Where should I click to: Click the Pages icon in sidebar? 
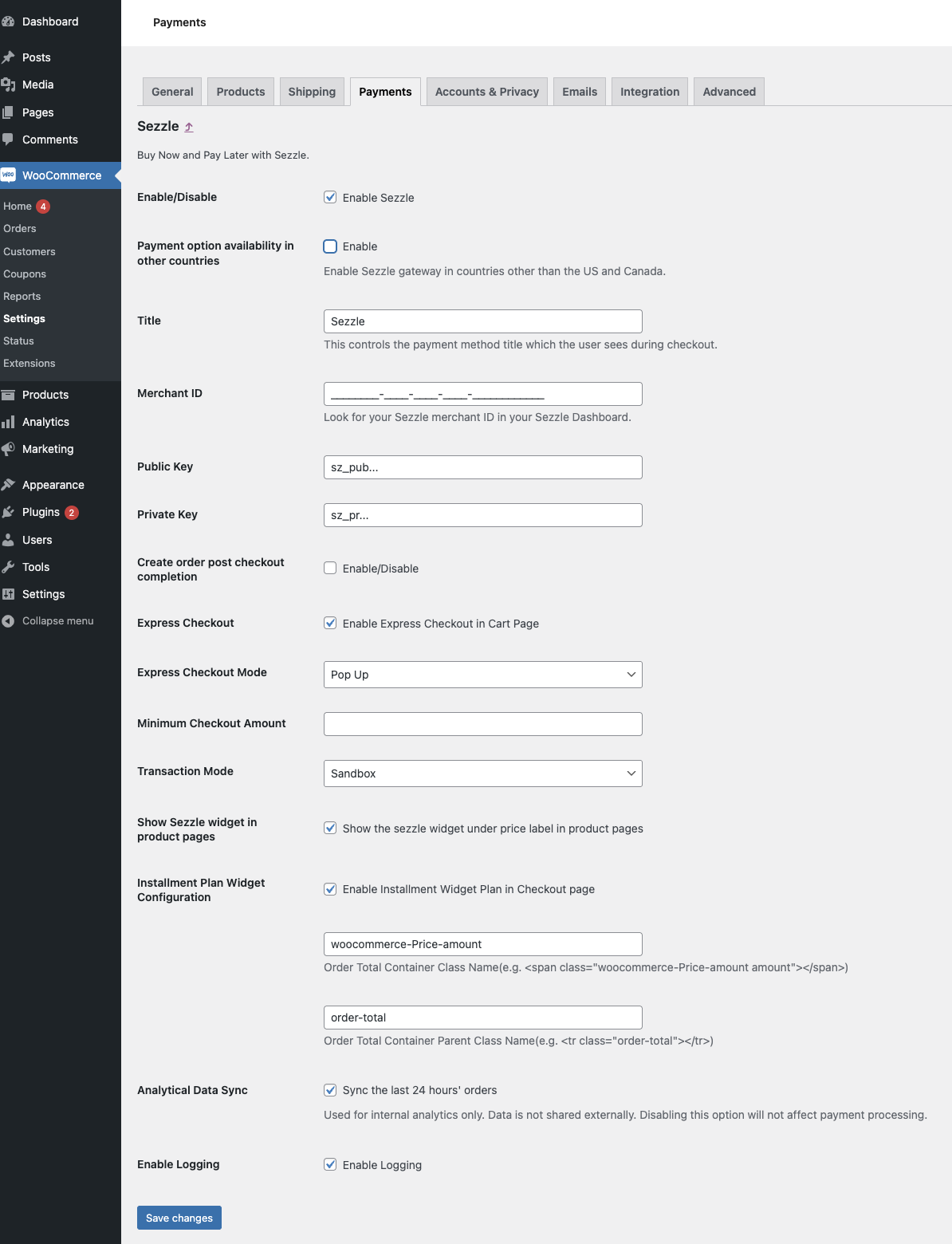click(x=8, y=112)
